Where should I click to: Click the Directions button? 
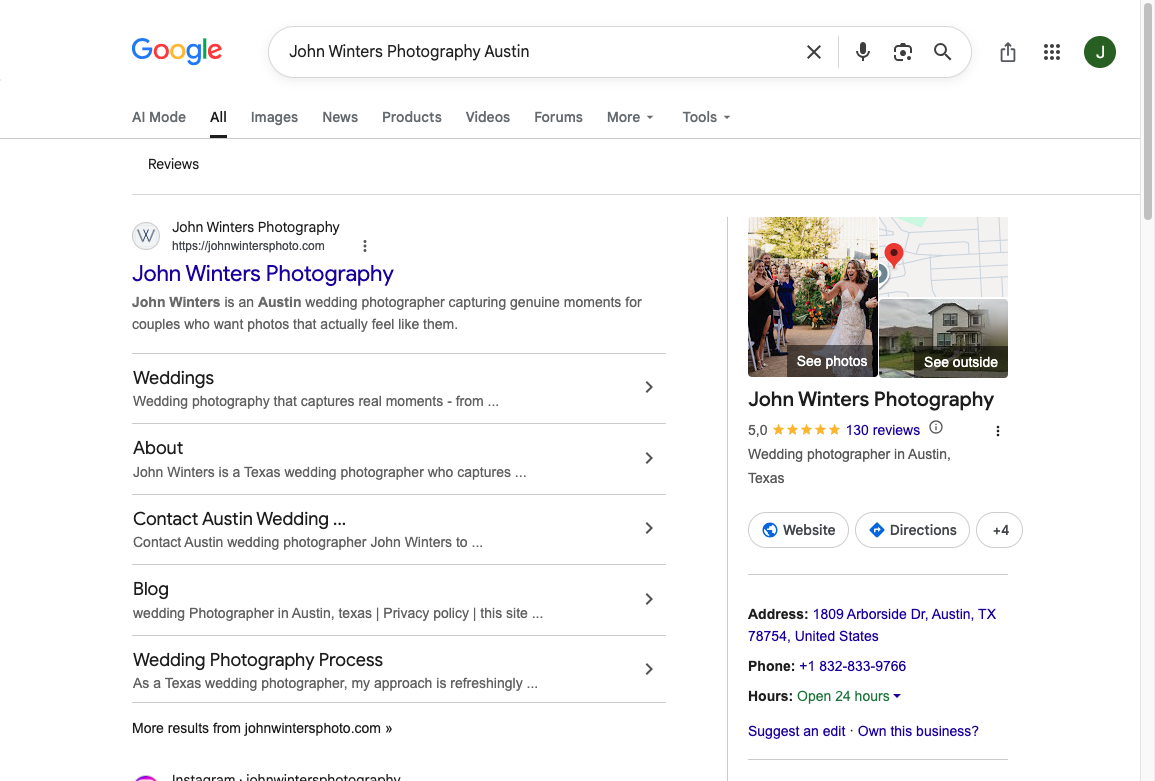click(x=912, y=530)
